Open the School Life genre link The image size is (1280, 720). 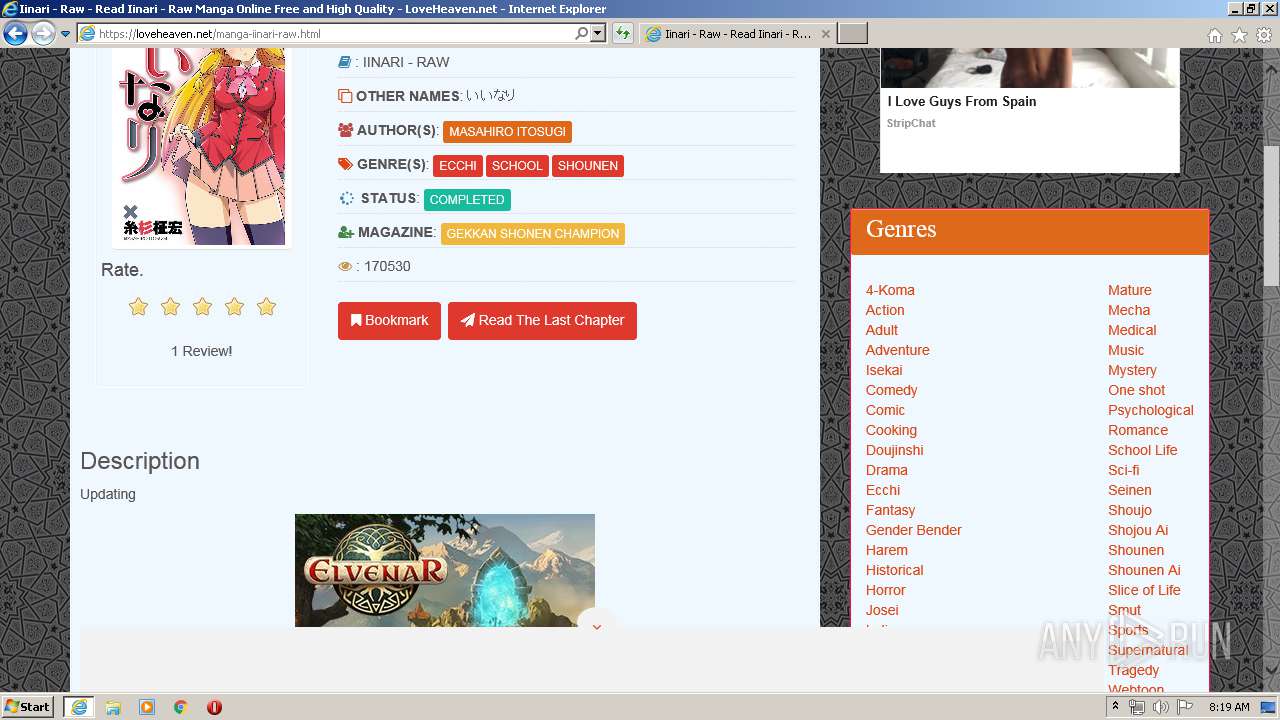click(1143, 451)
